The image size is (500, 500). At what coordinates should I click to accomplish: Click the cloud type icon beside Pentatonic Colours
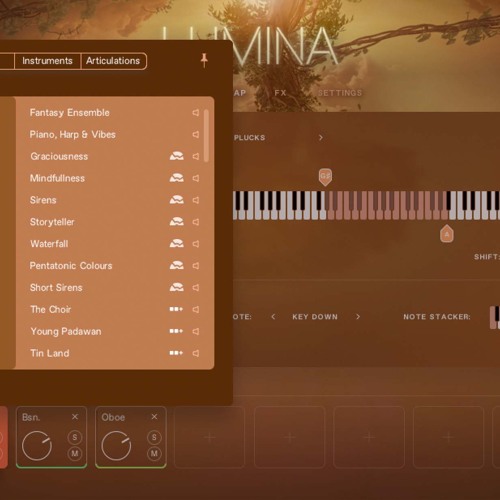pos(176,265)
